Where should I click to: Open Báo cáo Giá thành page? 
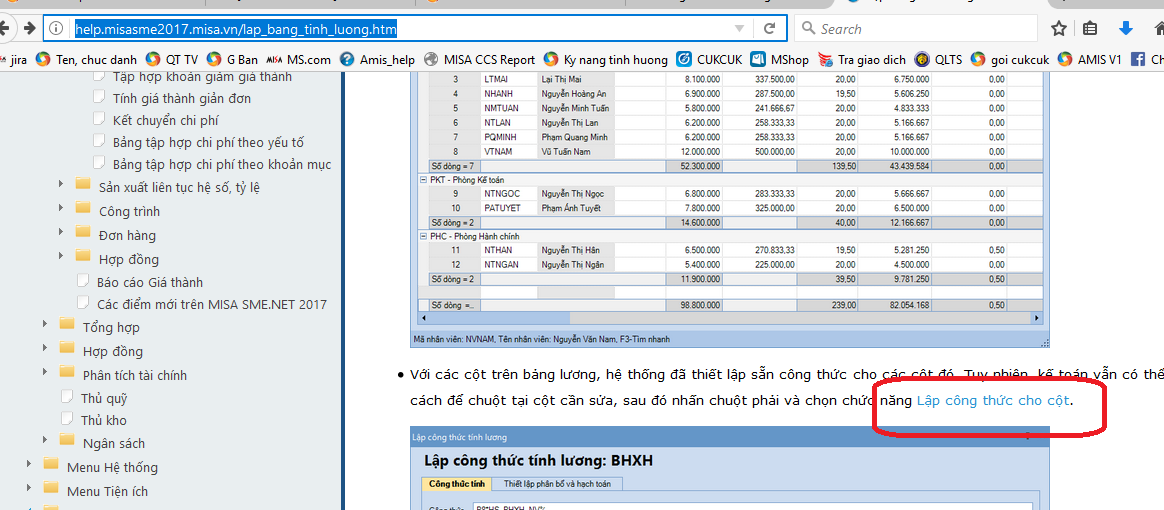[150, 282]
